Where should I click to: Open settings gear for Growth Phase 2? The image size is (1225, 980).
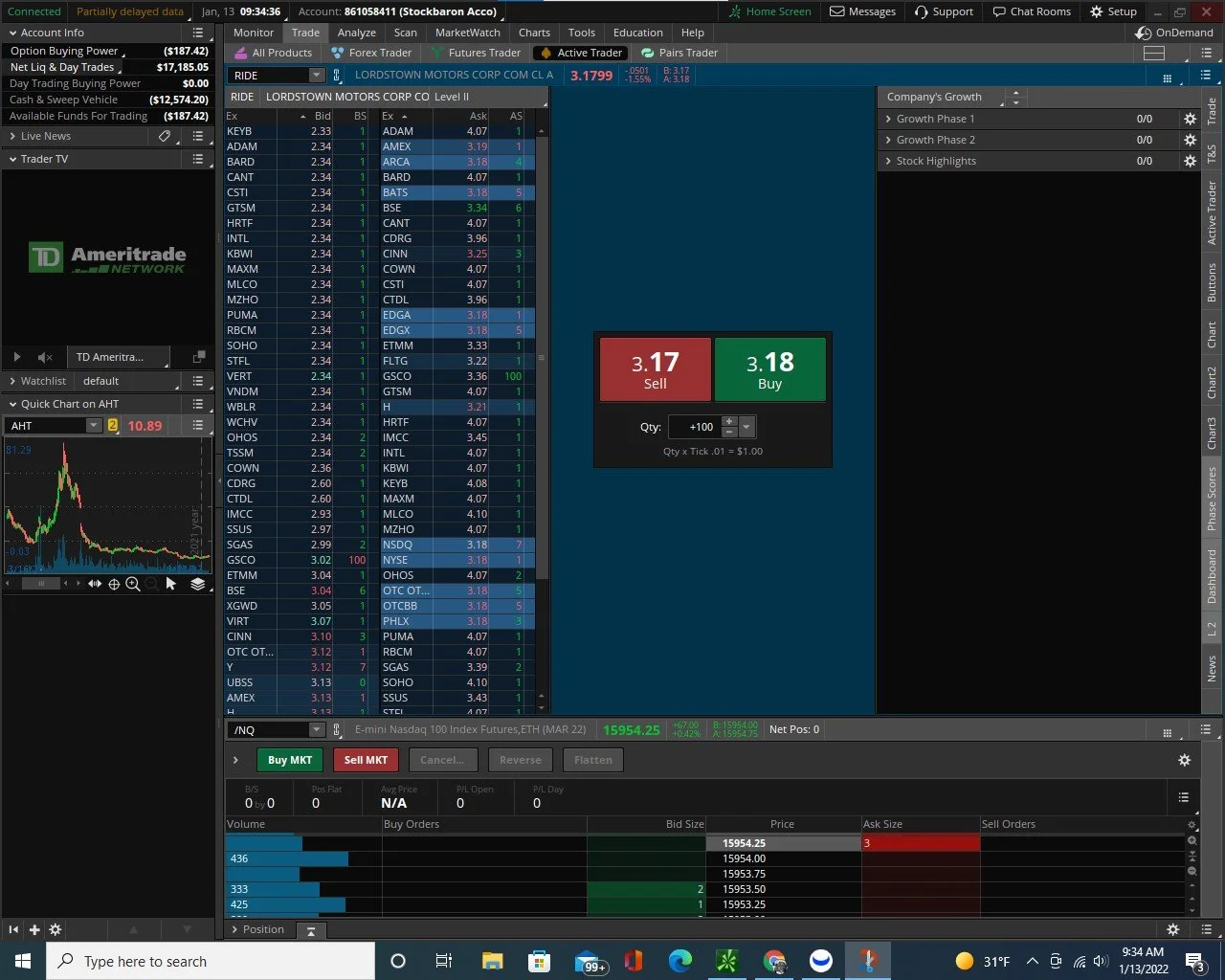[x=1190, y=140]
